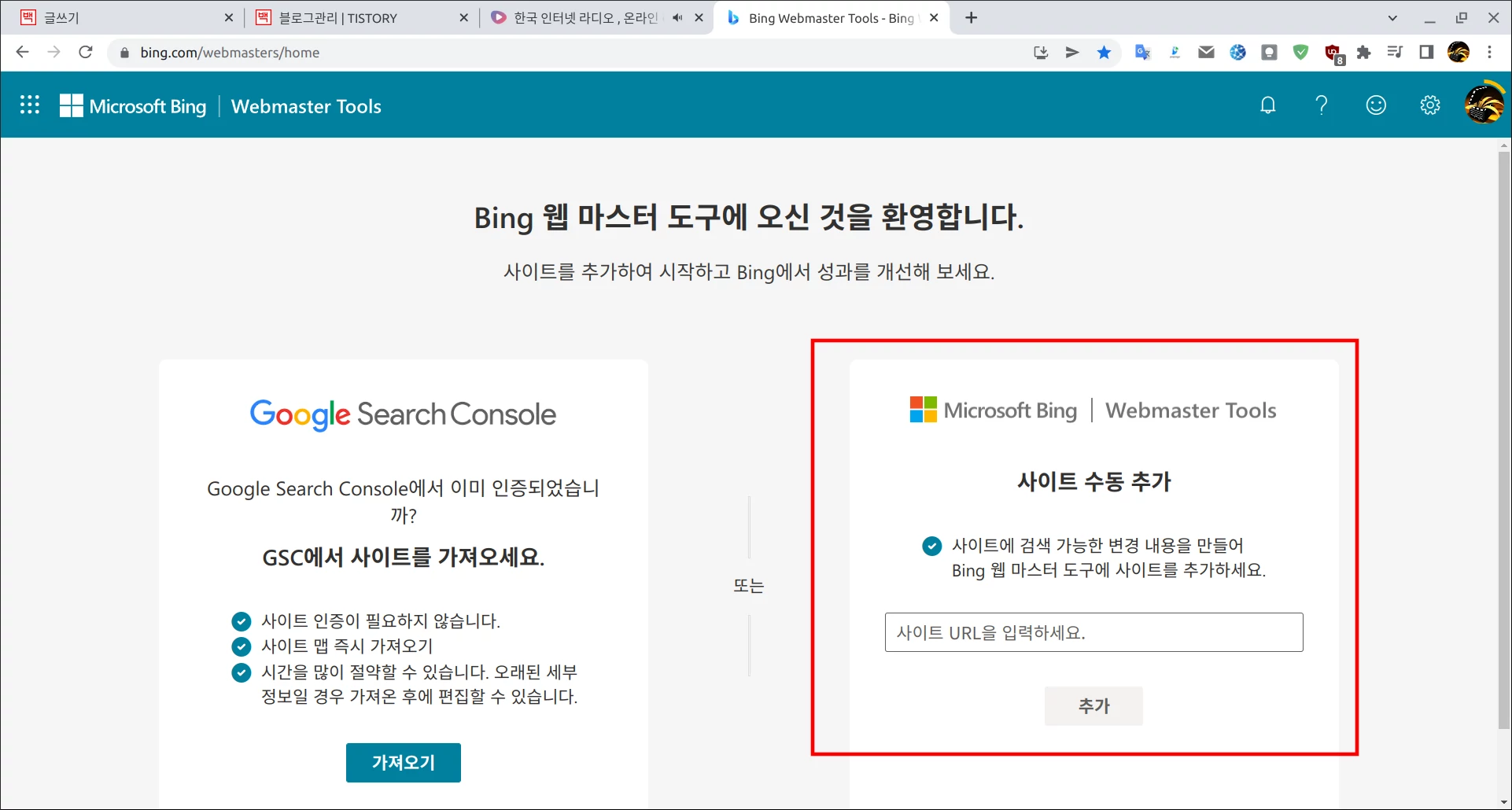Viewport: 1512px width, 810px height.
Task: Click the 사이트 맵 즉시 가져오기 checkmark
Action: (x=241, y=646)
